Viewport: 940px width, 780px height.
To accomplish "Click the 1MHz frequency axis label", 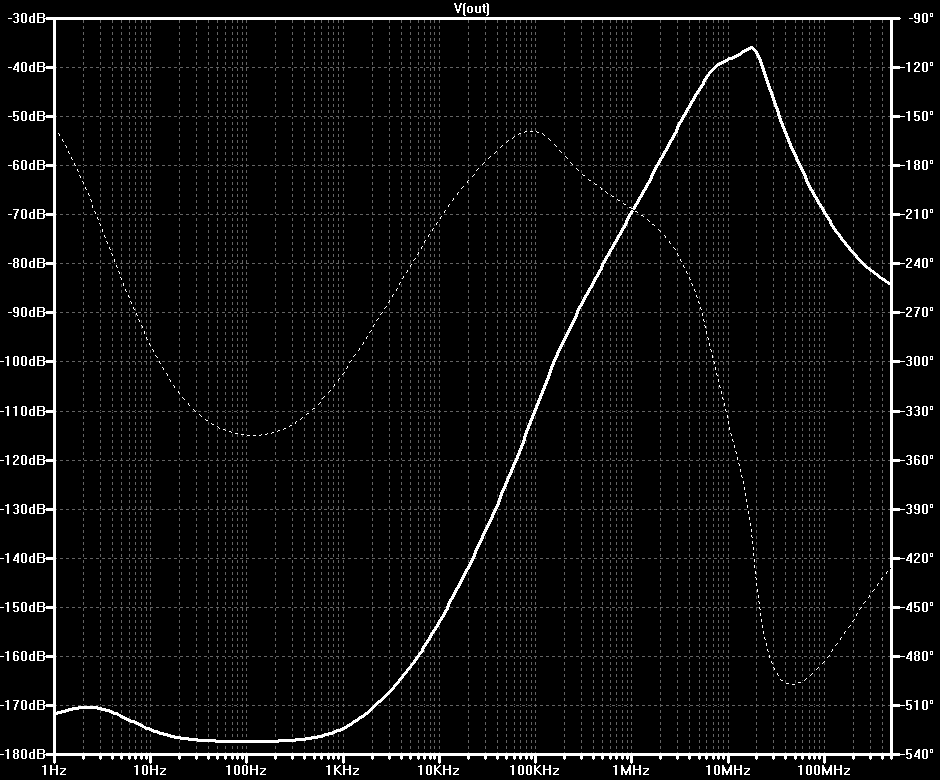I will tap(631, 770).
